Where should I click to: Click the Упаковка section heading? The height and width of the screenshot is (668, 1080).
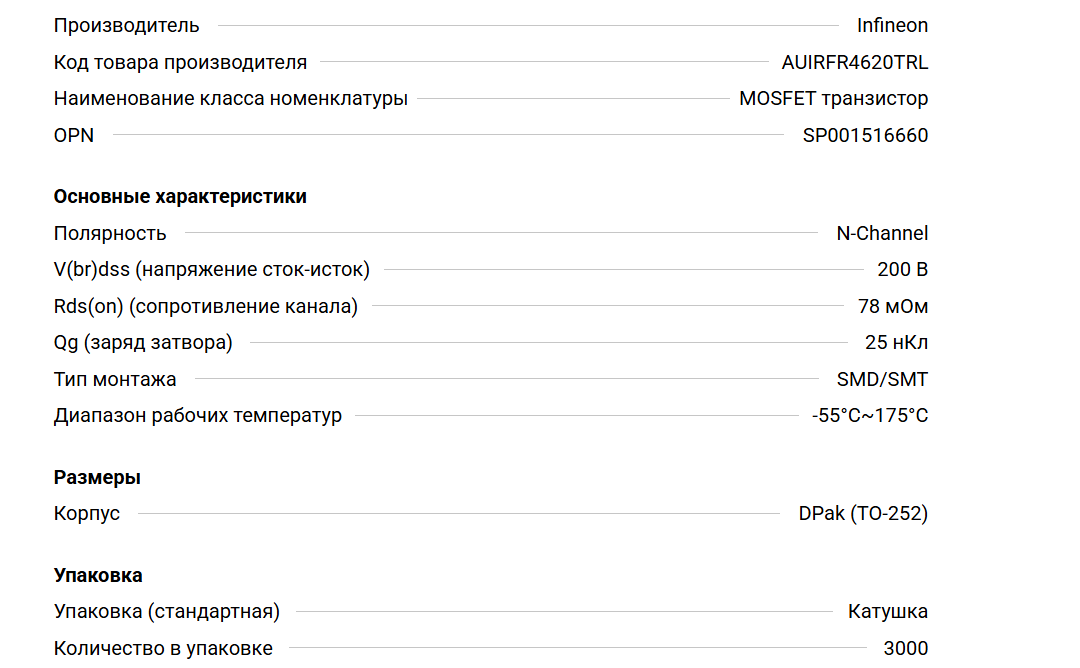98,575
